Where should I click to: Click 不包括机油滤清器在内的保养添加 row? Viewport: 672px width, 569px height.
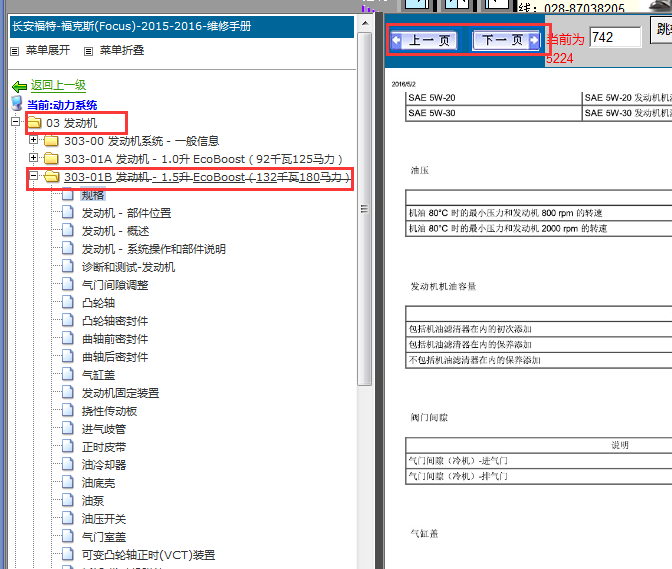tap(539, 360)
